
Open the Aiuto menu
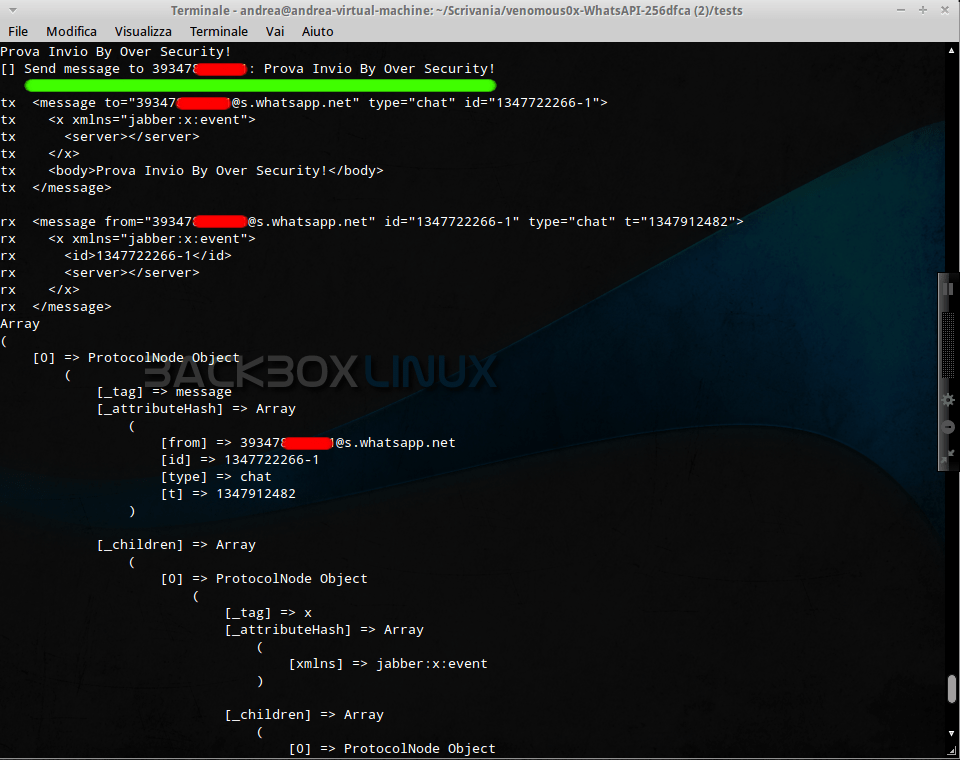click(317, 31)
